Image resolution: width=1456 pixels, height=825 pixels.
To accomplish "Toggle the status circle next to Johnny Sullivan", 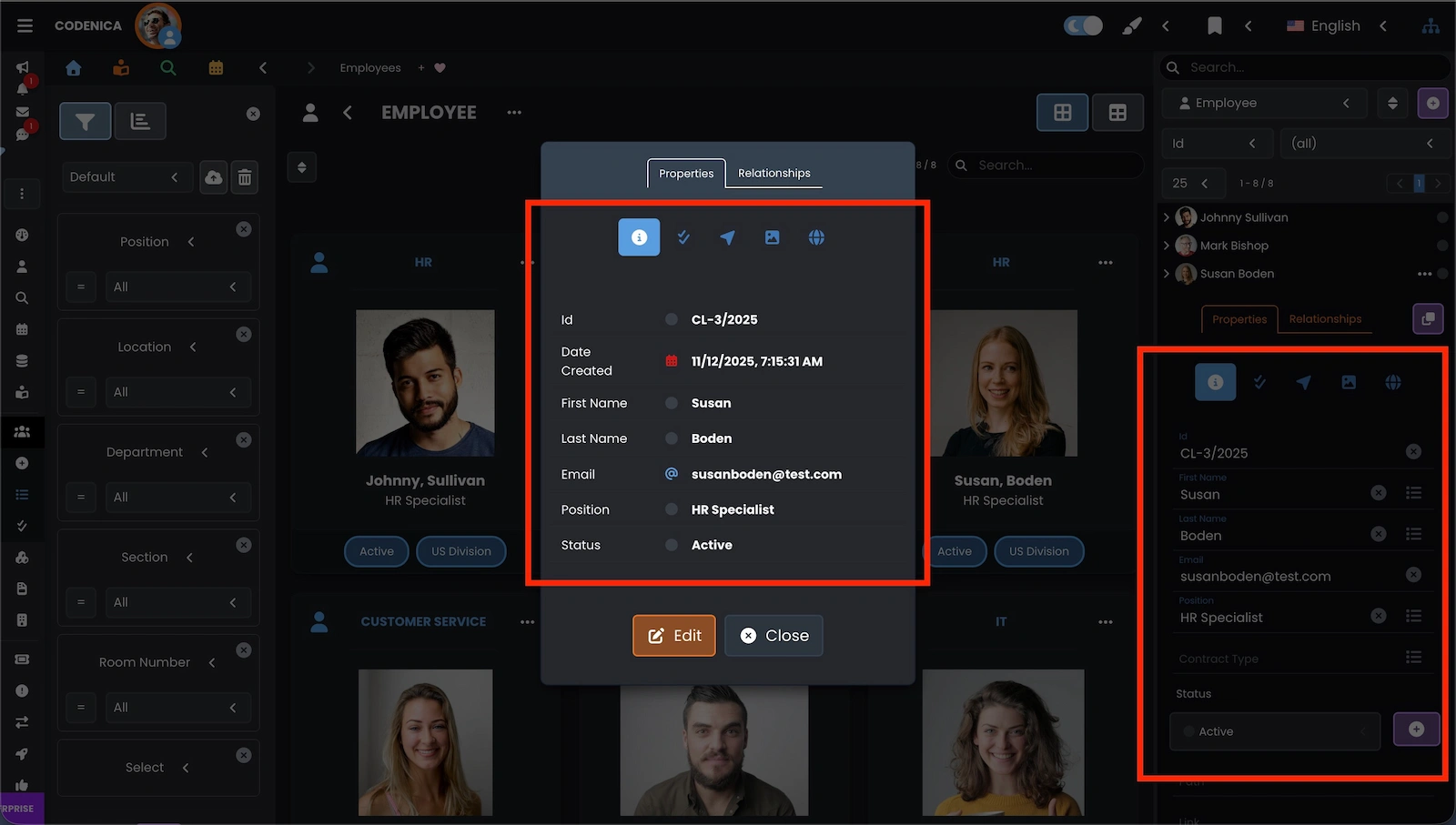I will click(1441, 217).
